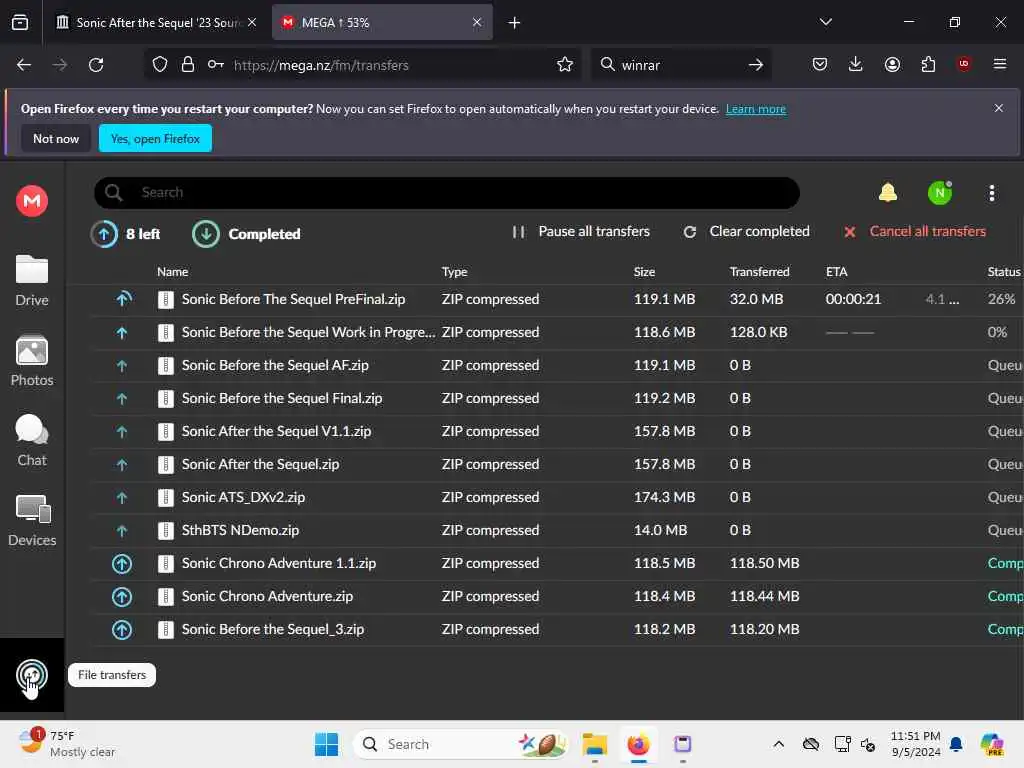Focus the MEGA Search field
This screenshot has width=1024, height=768.
(x=447, y=193)
